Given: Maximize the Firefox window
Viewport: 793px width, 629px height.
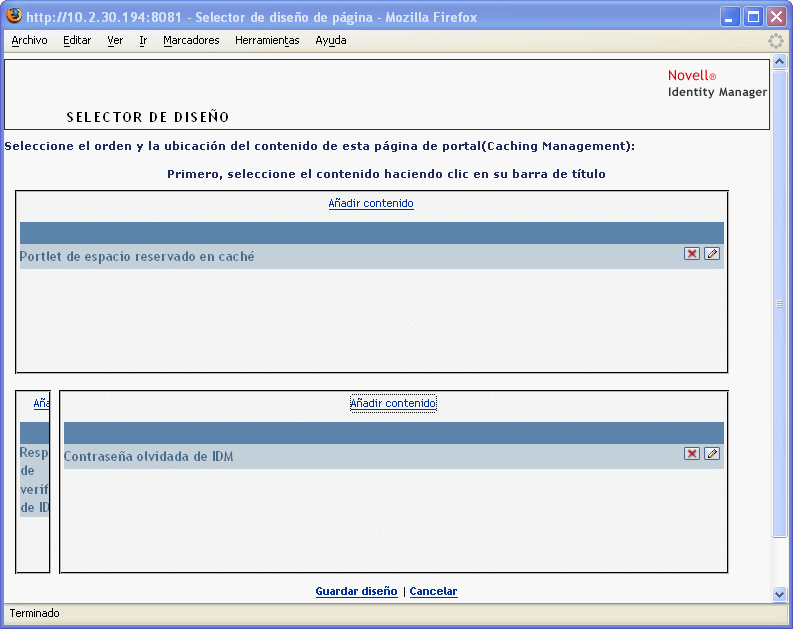Looking at the screenshot, I should (x=753, y=17).
